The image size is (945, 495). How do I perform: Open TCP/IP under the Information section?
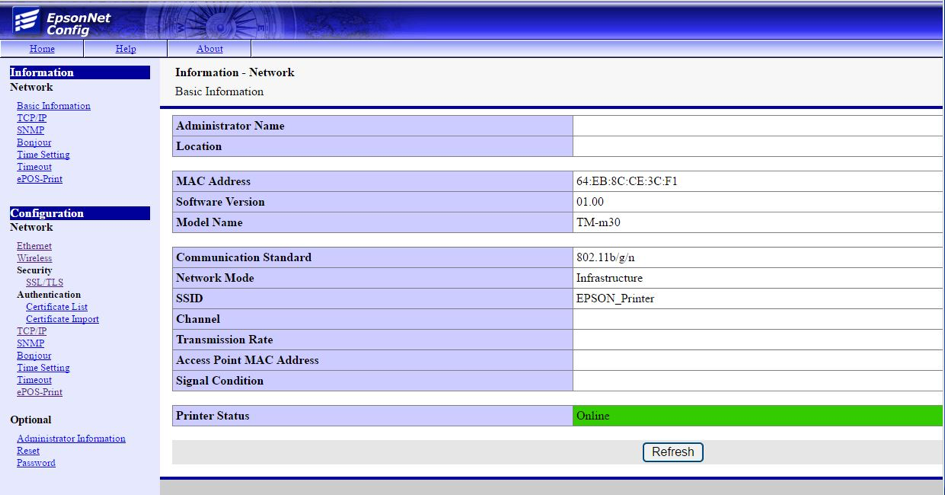(31, 118)
